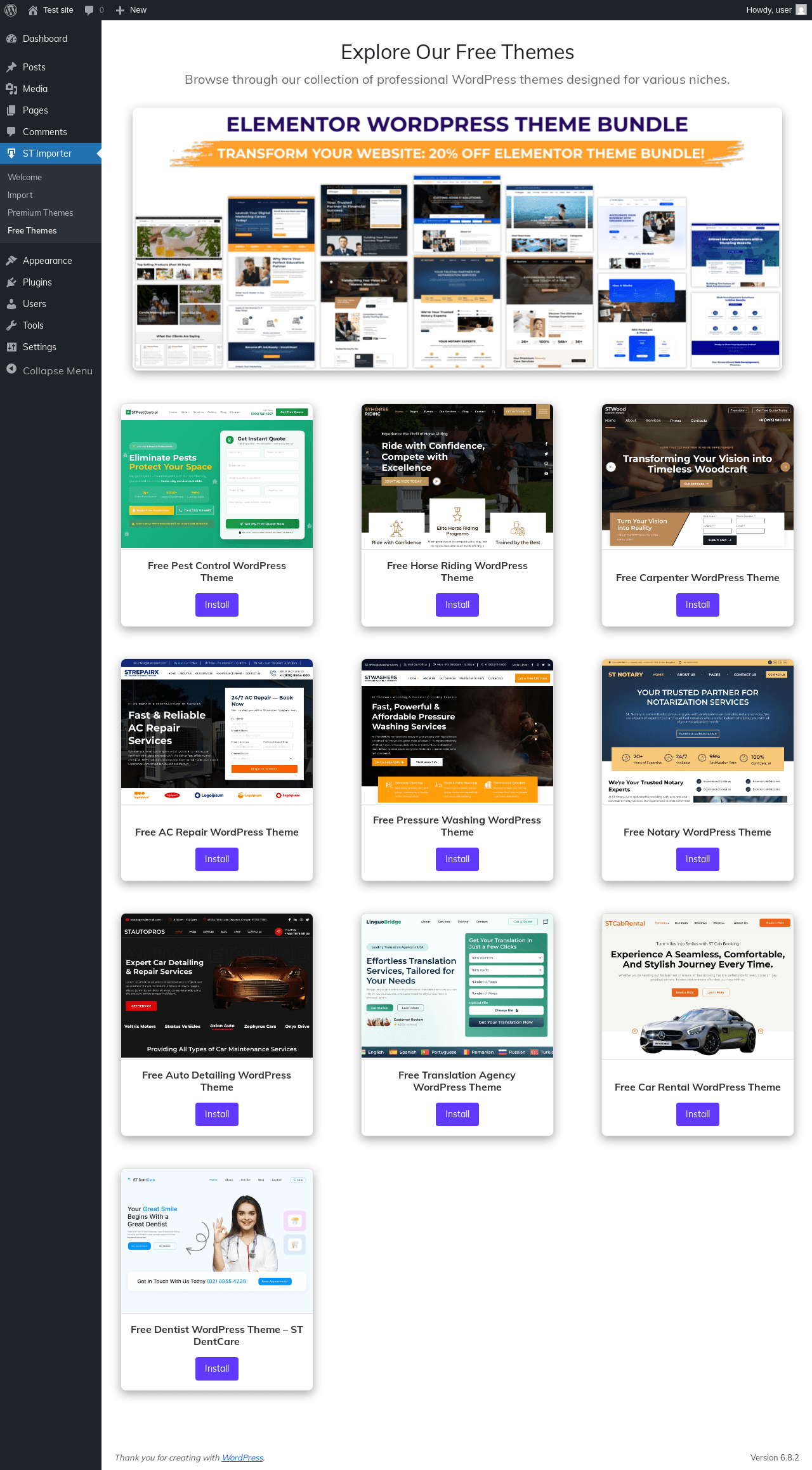
Task: Open the WordPress link in footer
Action: (x=242, y=1457)
